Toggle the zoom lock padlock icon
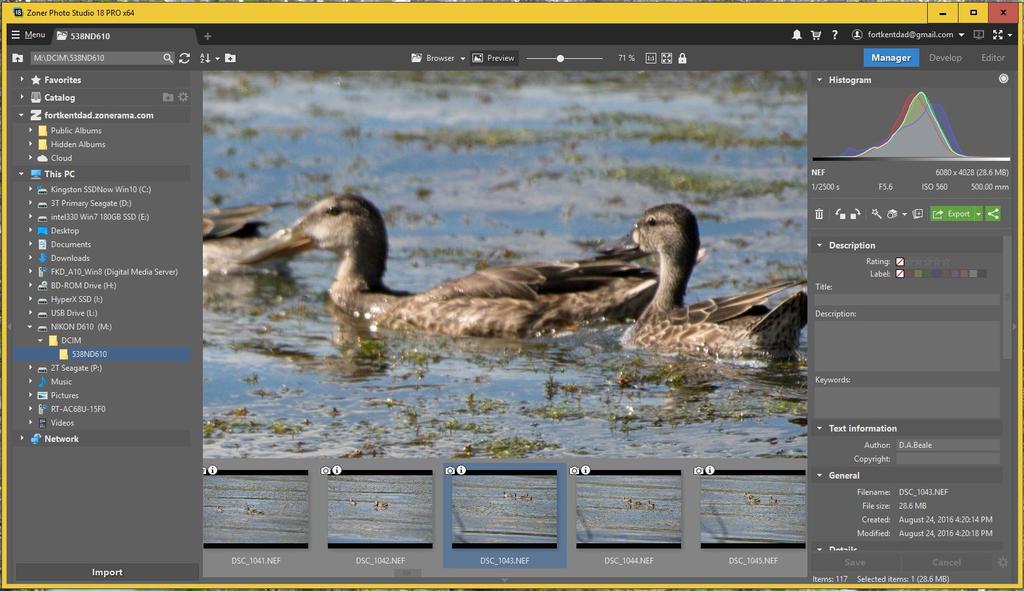The image size is (1024, 591). pos(683,58)
